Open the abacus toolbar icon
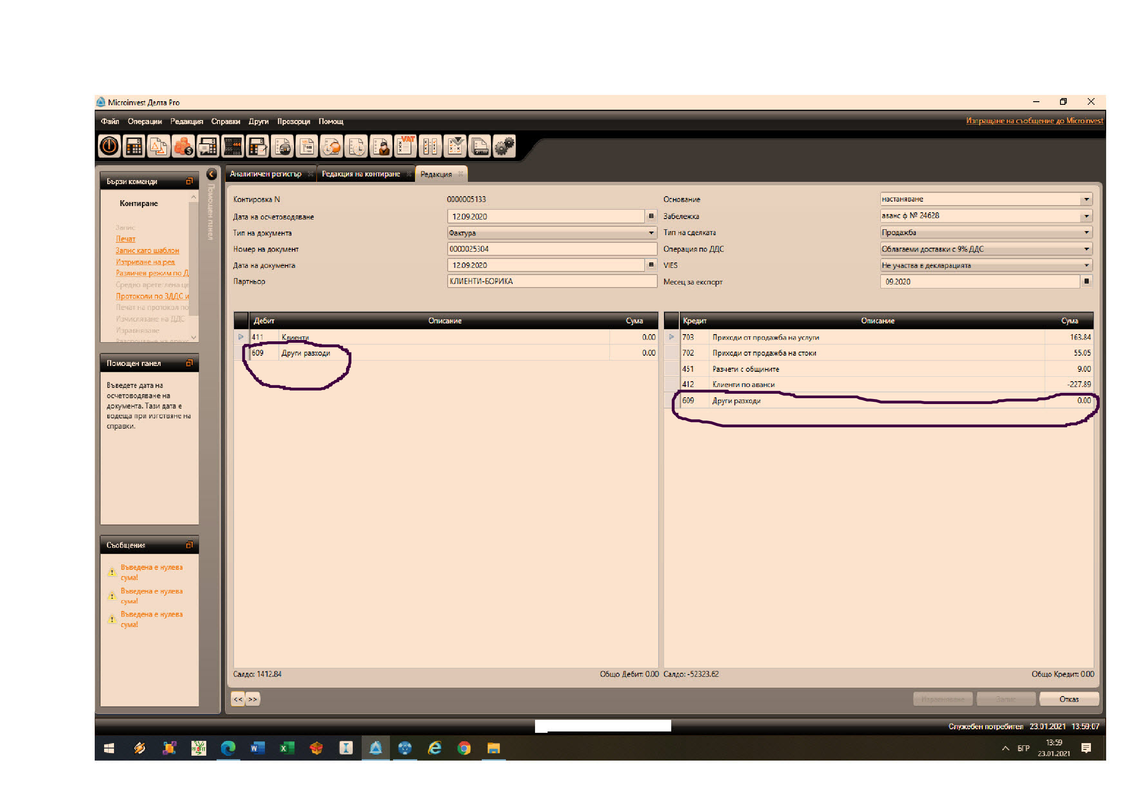1131x800 pixels. 232,146
